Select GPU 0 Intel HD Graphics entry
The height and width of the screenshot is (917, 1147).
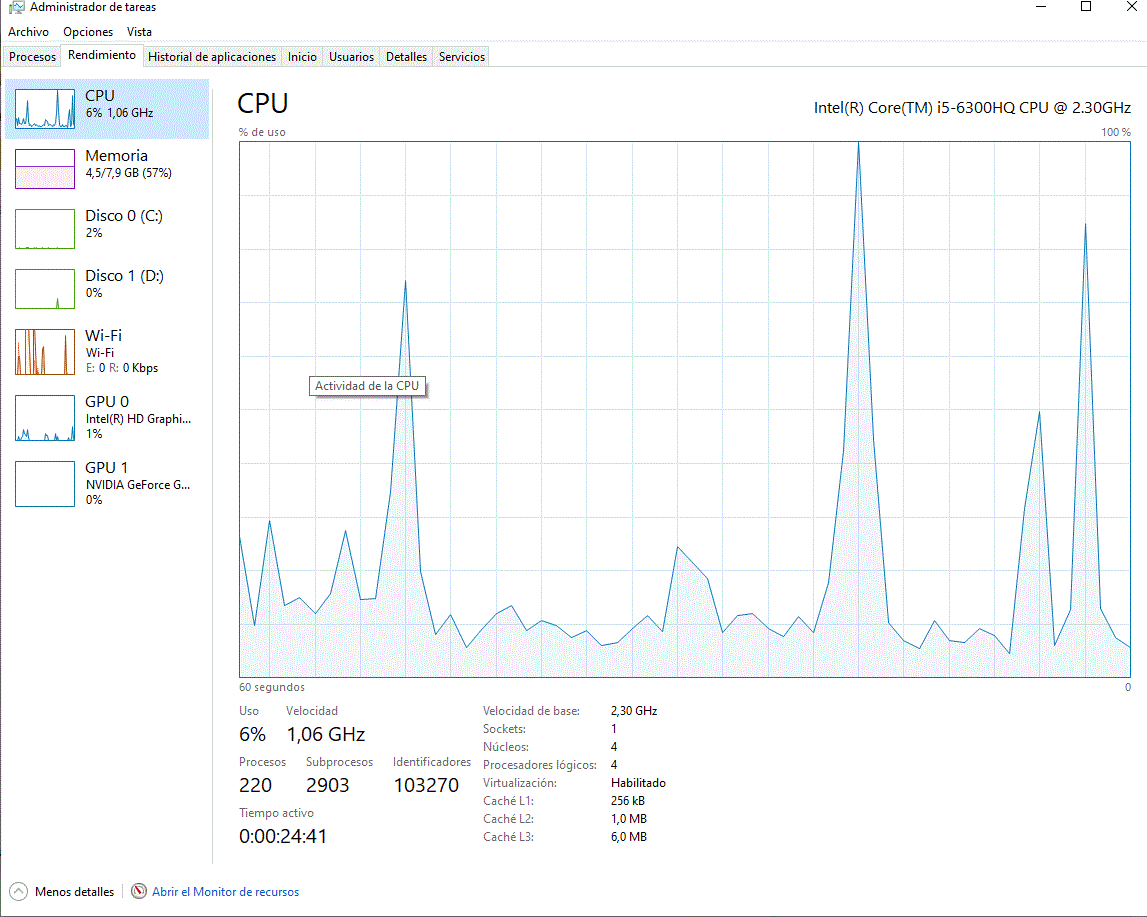point(107,418)
